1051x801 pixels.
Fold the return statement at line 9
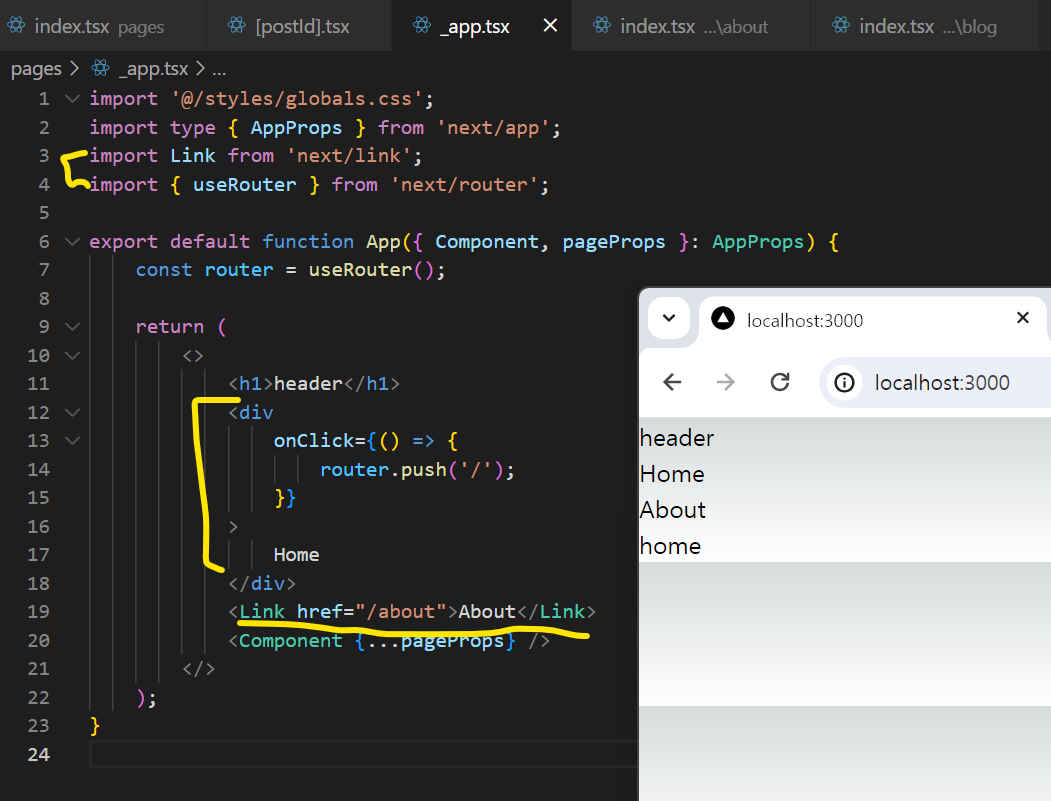[72, 326]
